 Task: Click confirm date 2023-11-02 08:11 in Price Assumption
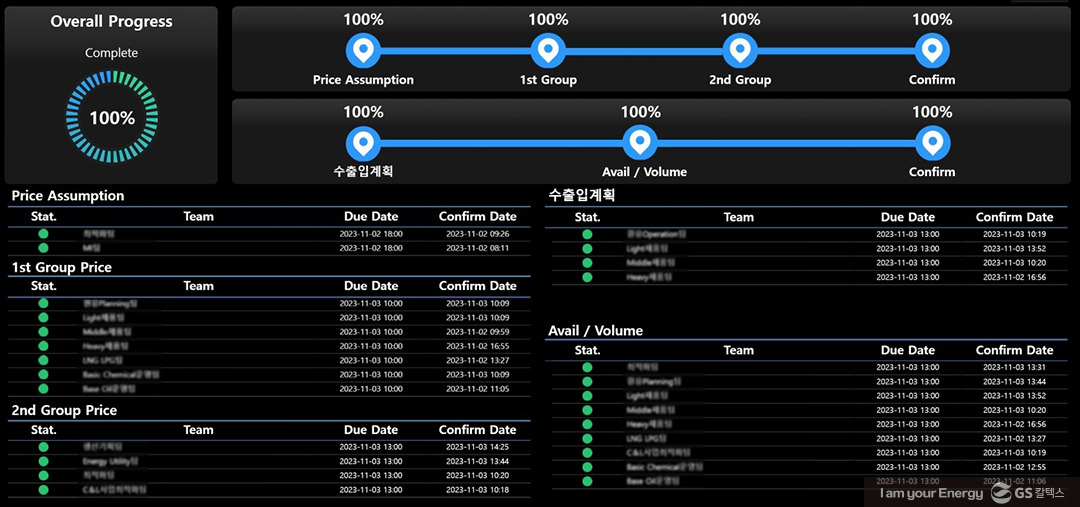477,248
